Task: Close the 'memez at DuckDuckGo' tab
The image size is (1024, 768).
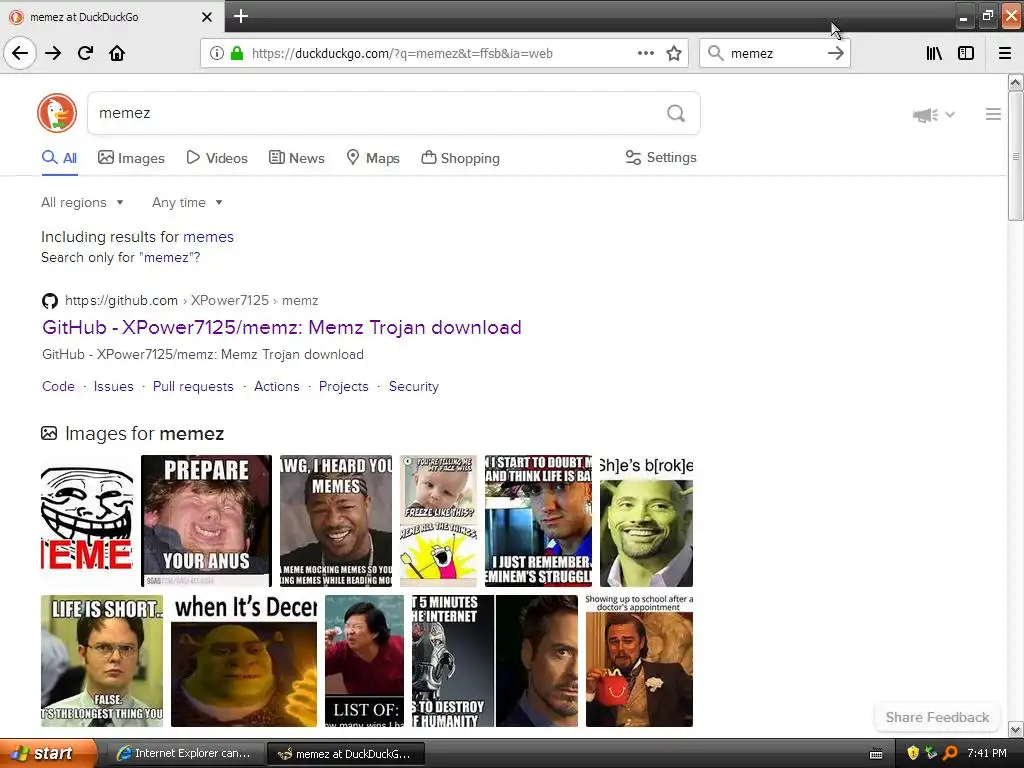Action: [207, 17]
